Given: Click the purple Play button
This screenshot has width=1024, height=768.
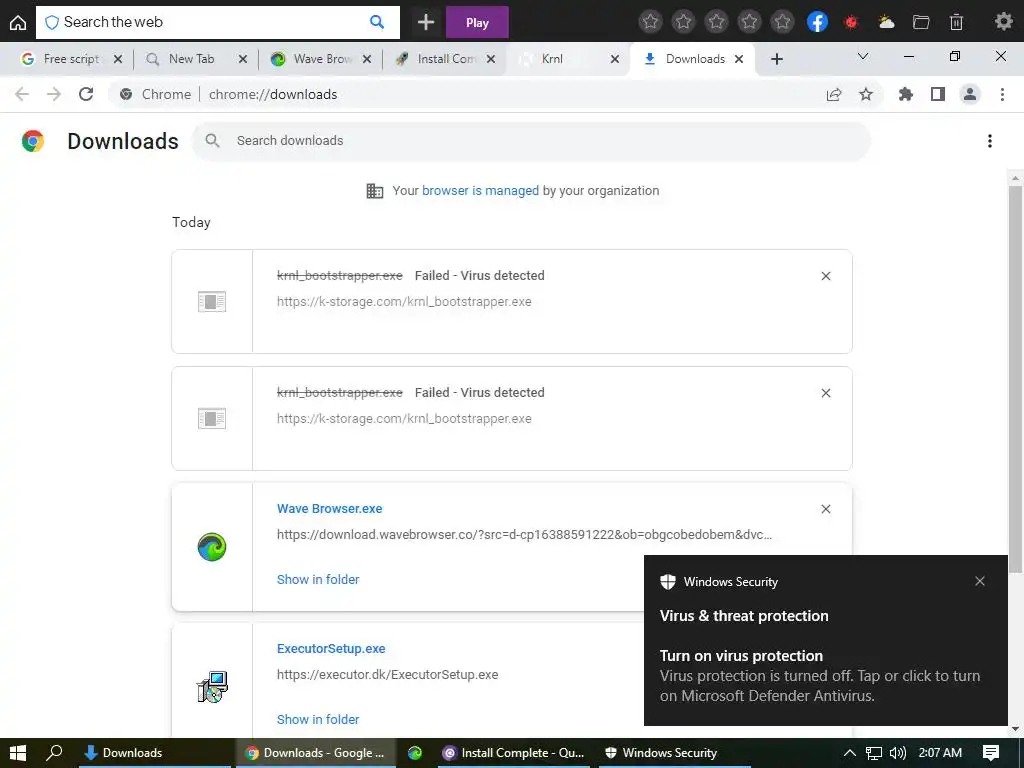Looking at the screenshot, I should point(477,22).
